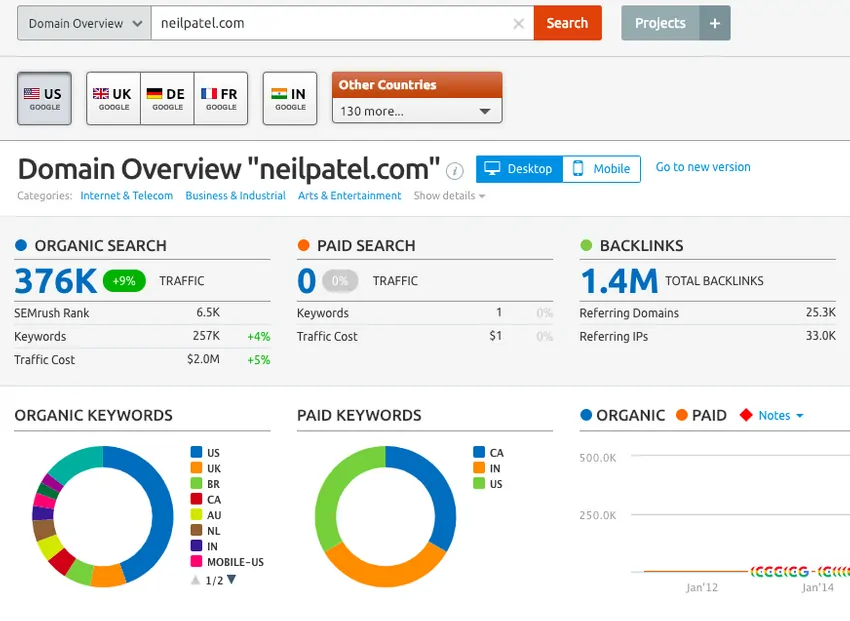This screenshot has width=850, height=621.
Task: Click the German flag icon
Action: pos(154,94)
